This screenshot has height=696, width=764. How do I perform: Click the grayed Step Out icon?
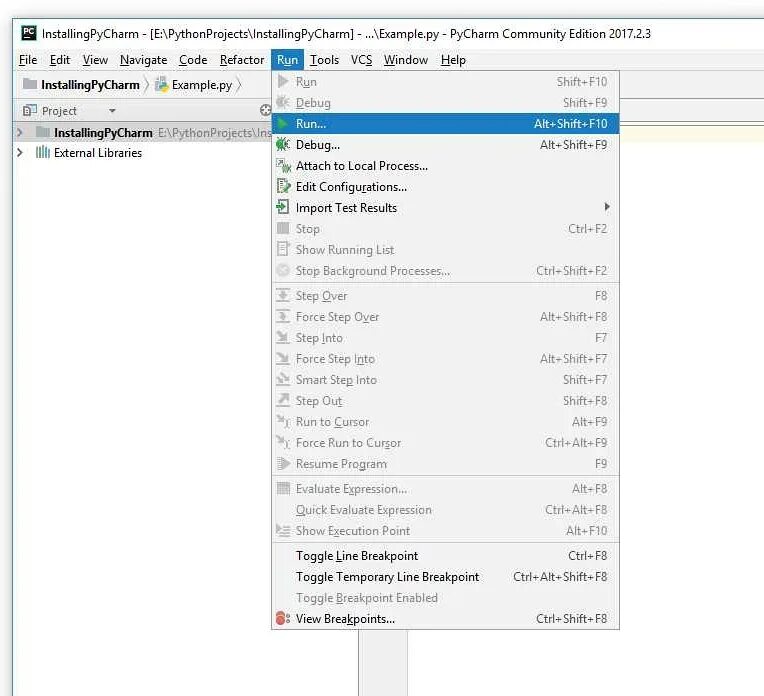click(283, 401)
